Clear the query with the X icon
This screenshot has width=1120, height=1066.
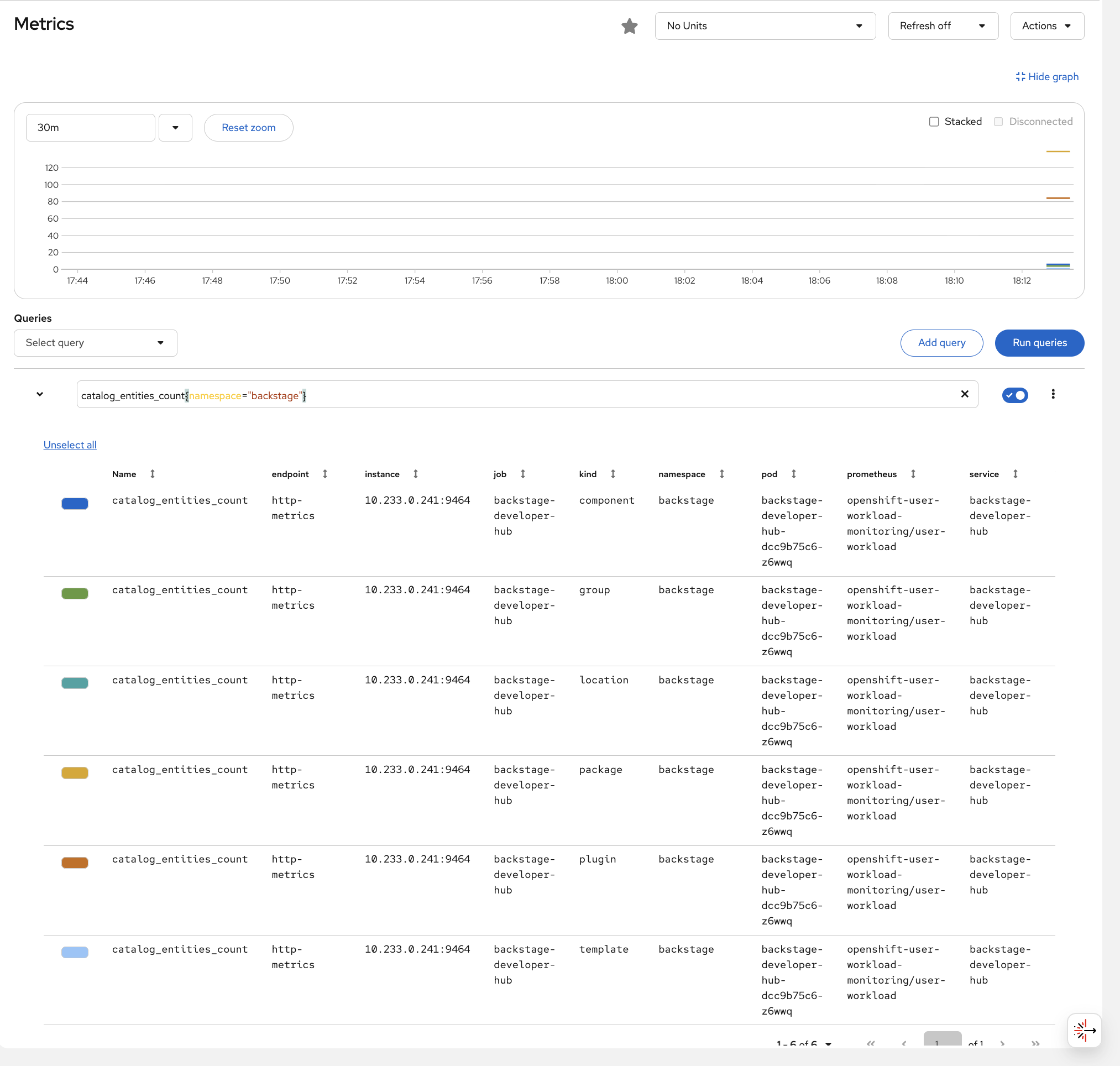[964, 394]
